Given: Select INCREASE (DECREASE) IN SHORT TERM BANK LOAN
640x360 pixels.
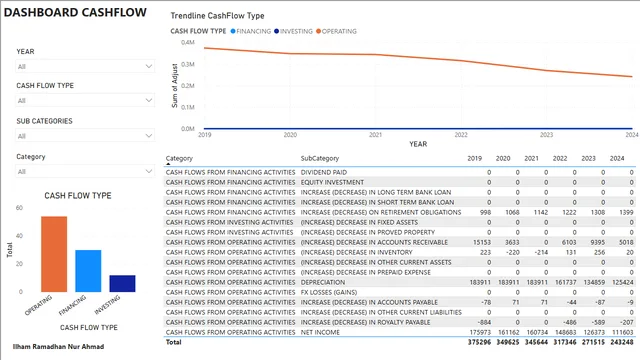Looking at the screenshot, I should pos(400,202).
